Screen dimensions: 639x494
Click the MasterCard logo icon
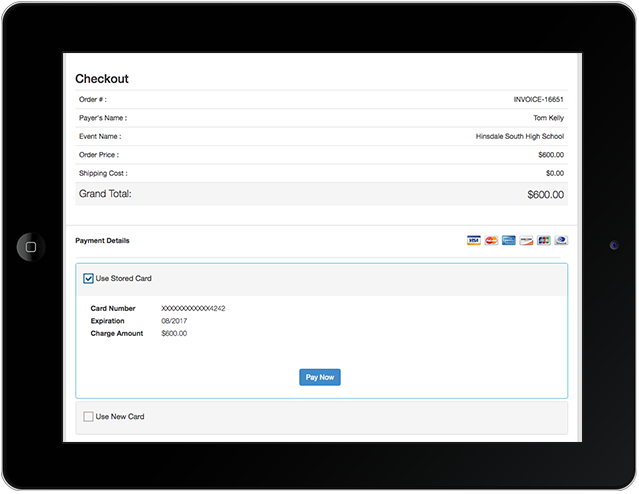point(491,240)
